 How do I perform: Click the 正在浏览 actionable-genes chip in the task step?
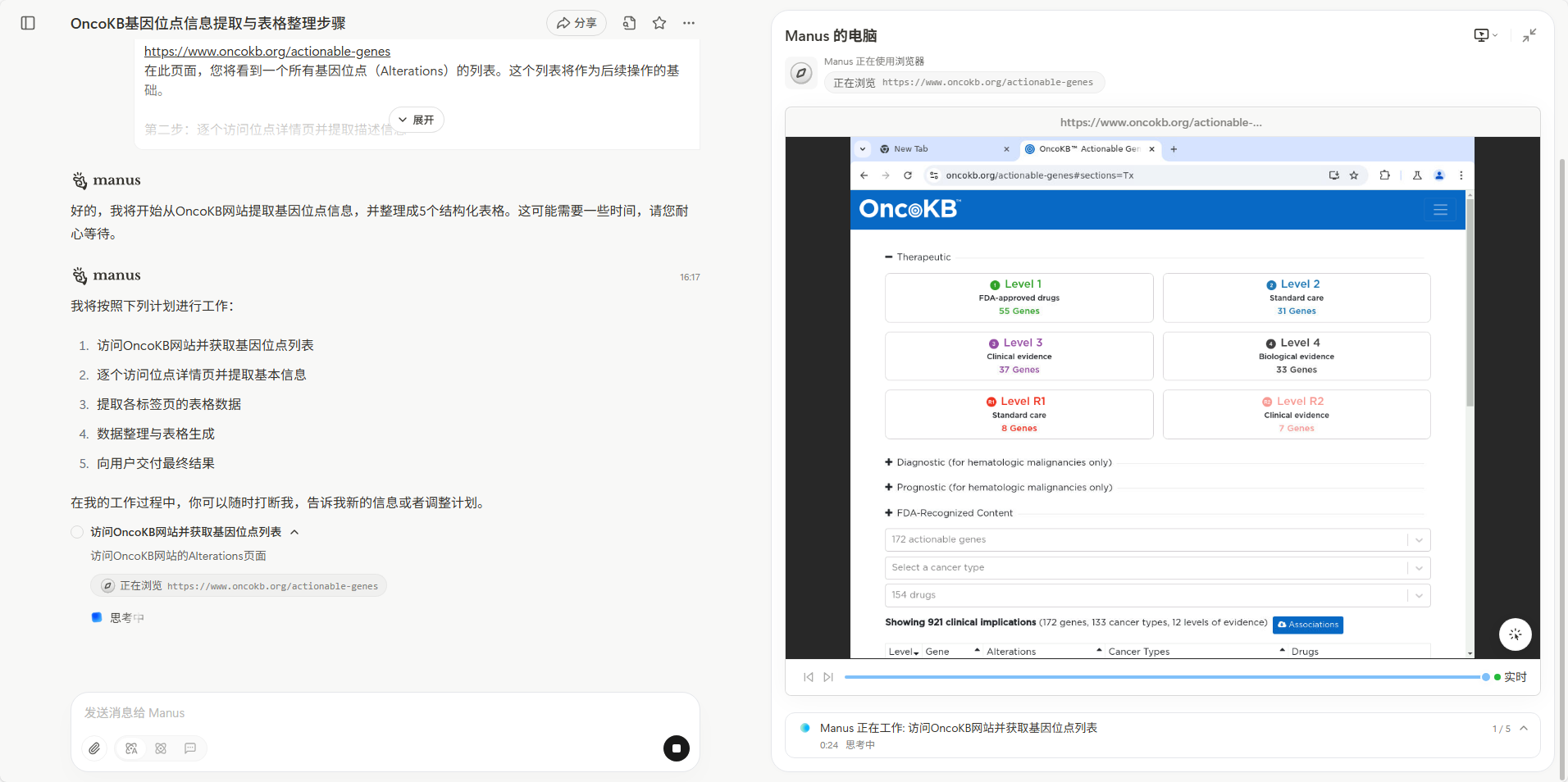point(239,586)
